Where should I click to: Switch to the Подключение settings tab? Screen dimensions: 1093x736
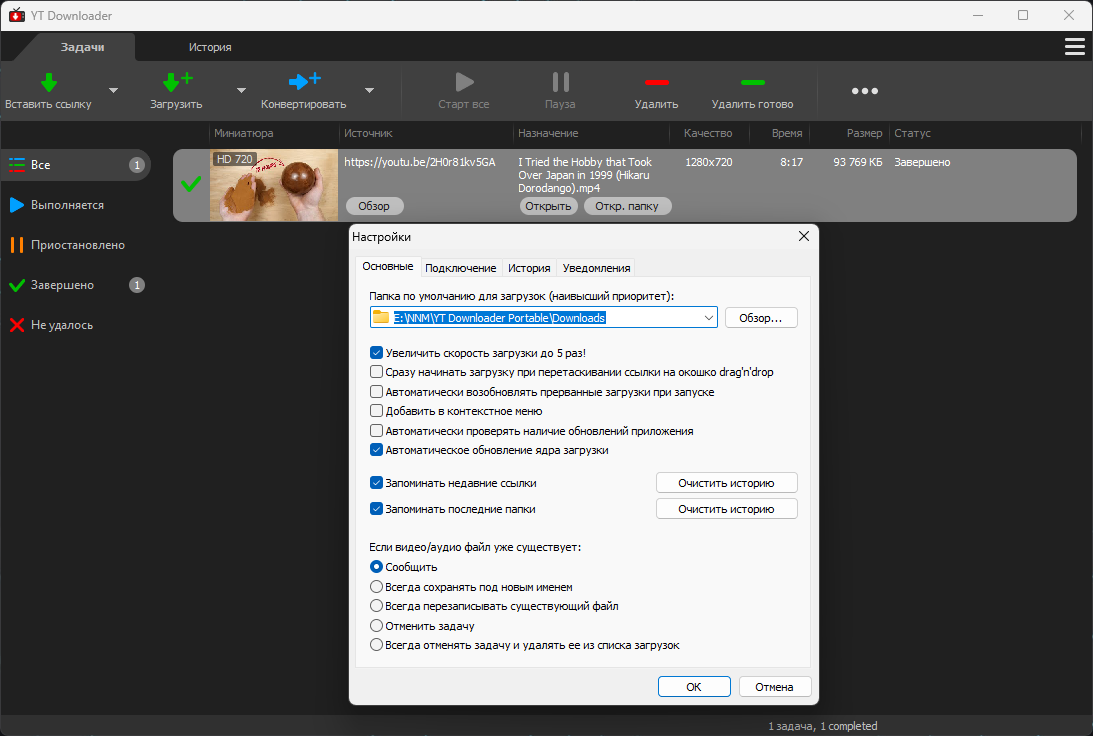461,268
